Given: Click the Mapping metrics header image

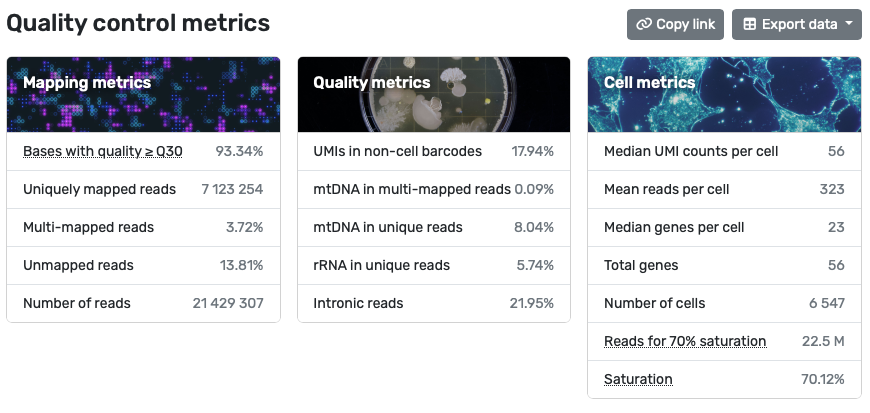Looking at the screenshot, I should click(143, 95).
